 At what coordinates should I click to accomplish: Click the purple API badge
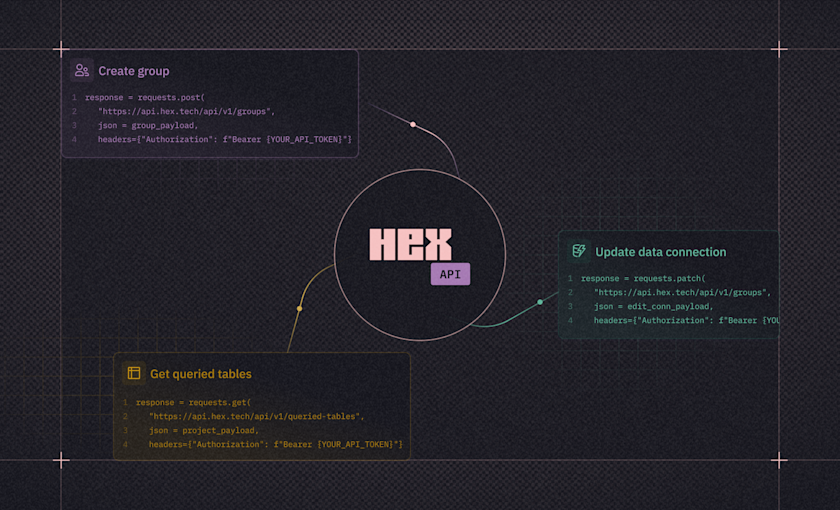[x=450, y=274]
